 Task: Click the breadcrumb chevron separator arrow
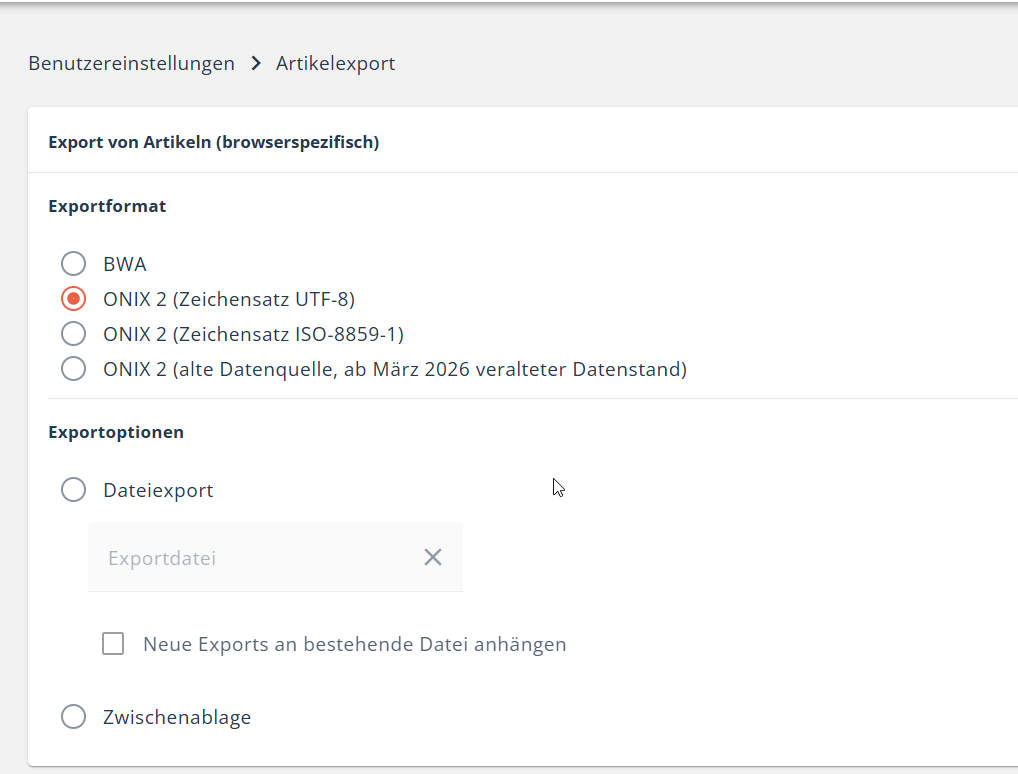(x=256, y=64)
